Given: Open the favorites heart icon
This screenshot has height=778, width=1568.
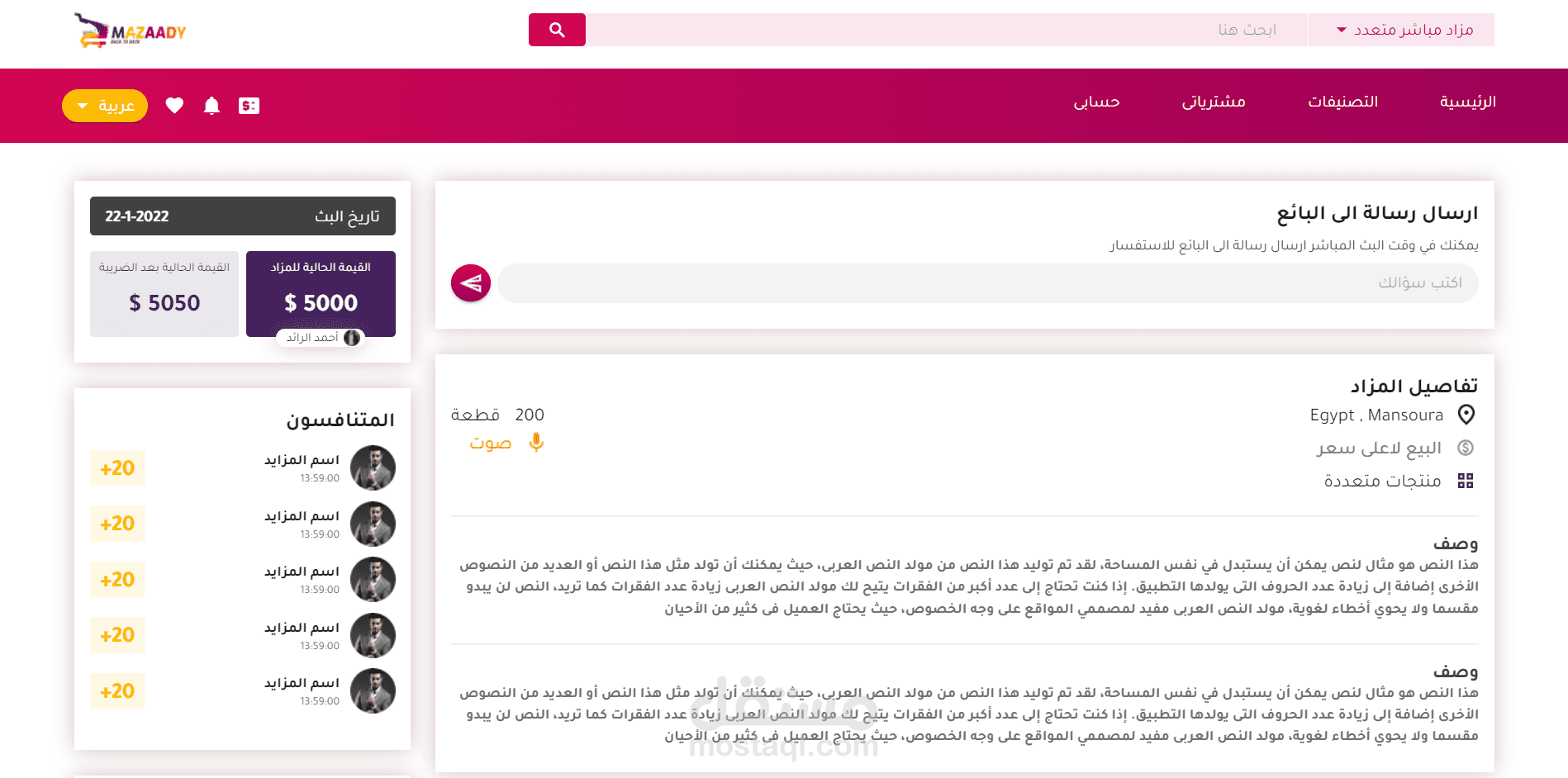Looking at the screenshot, I should tap(174, 106).
